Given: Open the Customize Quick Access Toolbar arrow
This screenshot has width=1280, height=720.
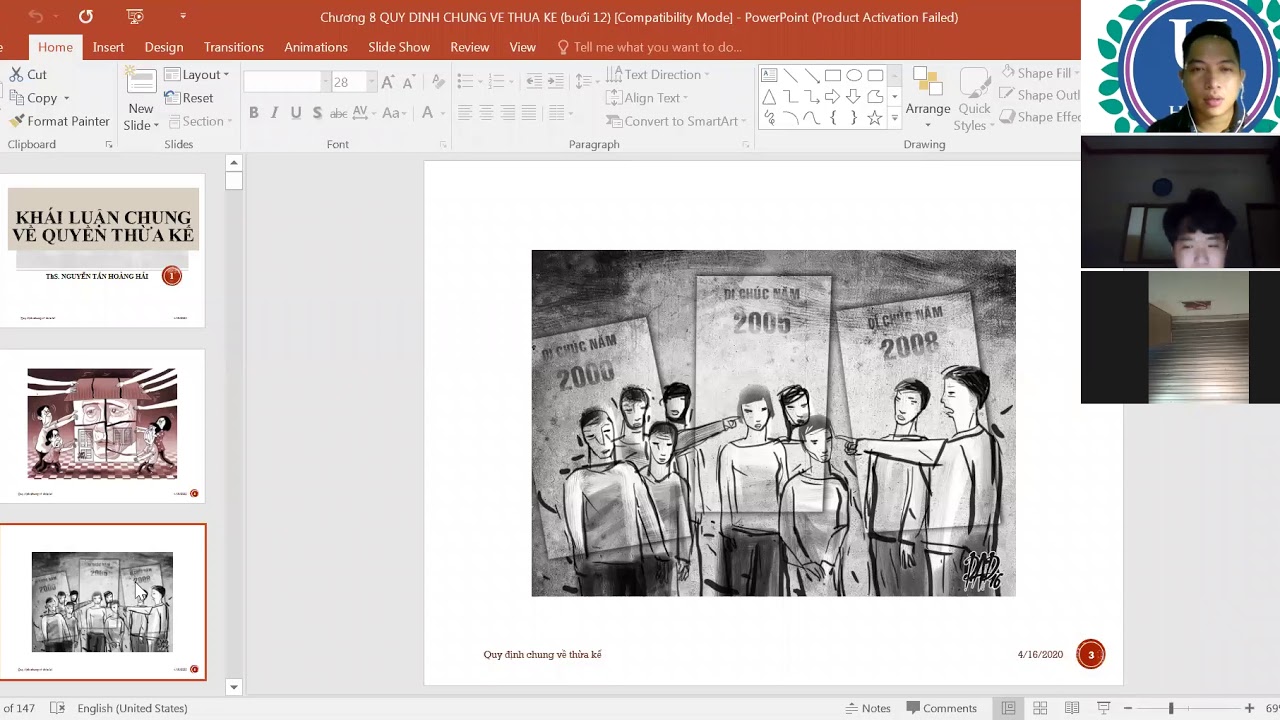Looking at the screenshot, I should coord(182,17).
